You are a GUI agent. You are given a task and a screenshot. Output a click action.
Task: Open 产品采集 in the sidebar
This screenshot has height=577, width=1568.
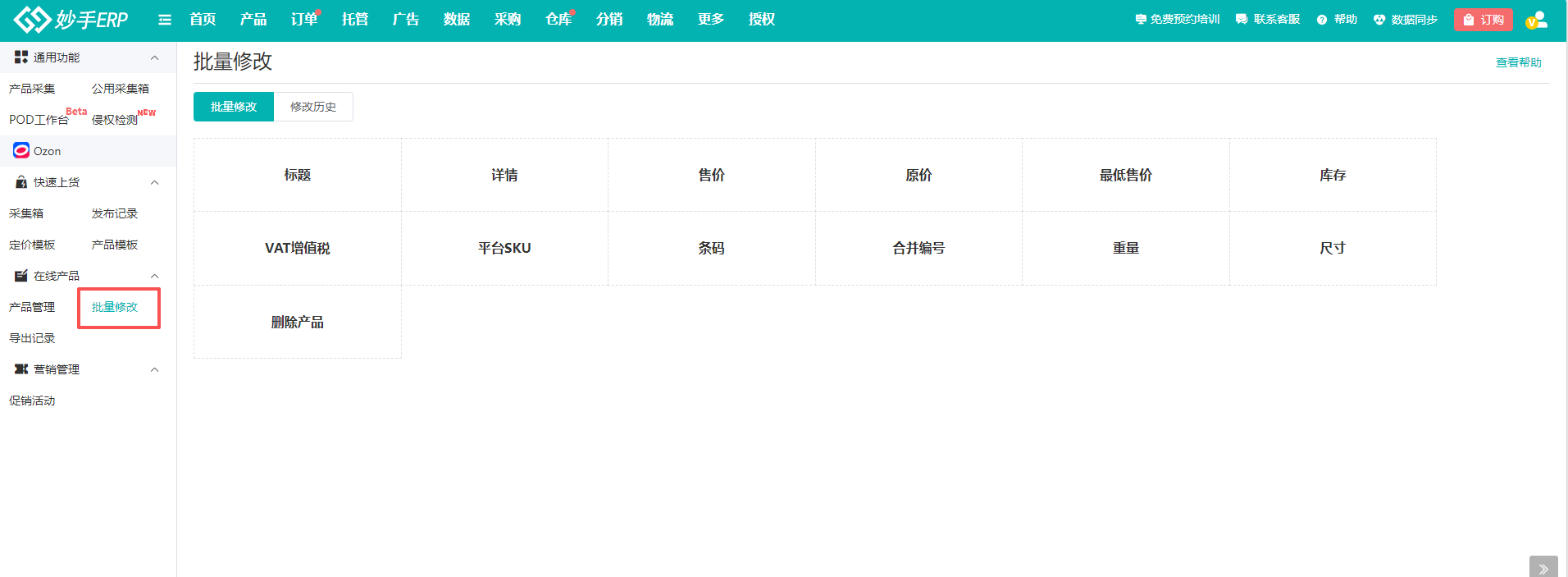[x=32, y=89]
